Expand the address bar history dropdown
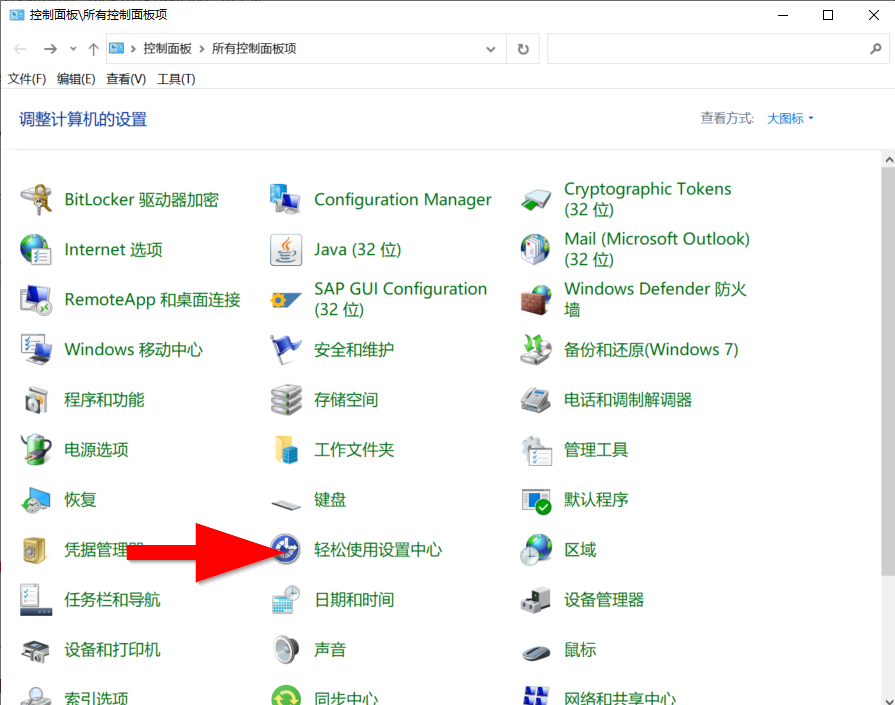Screen dimensions: 895x705 point(490,49)
